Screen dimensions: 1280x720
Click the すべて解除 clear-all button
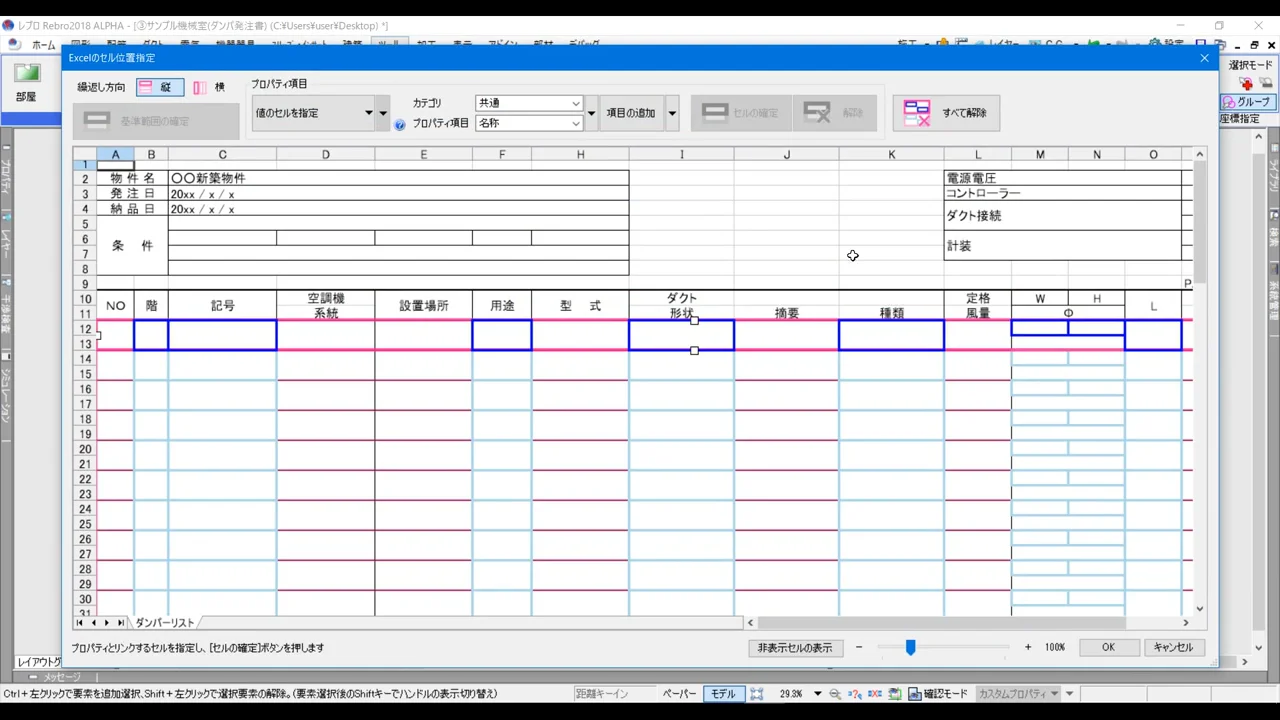tap(946, 113)
